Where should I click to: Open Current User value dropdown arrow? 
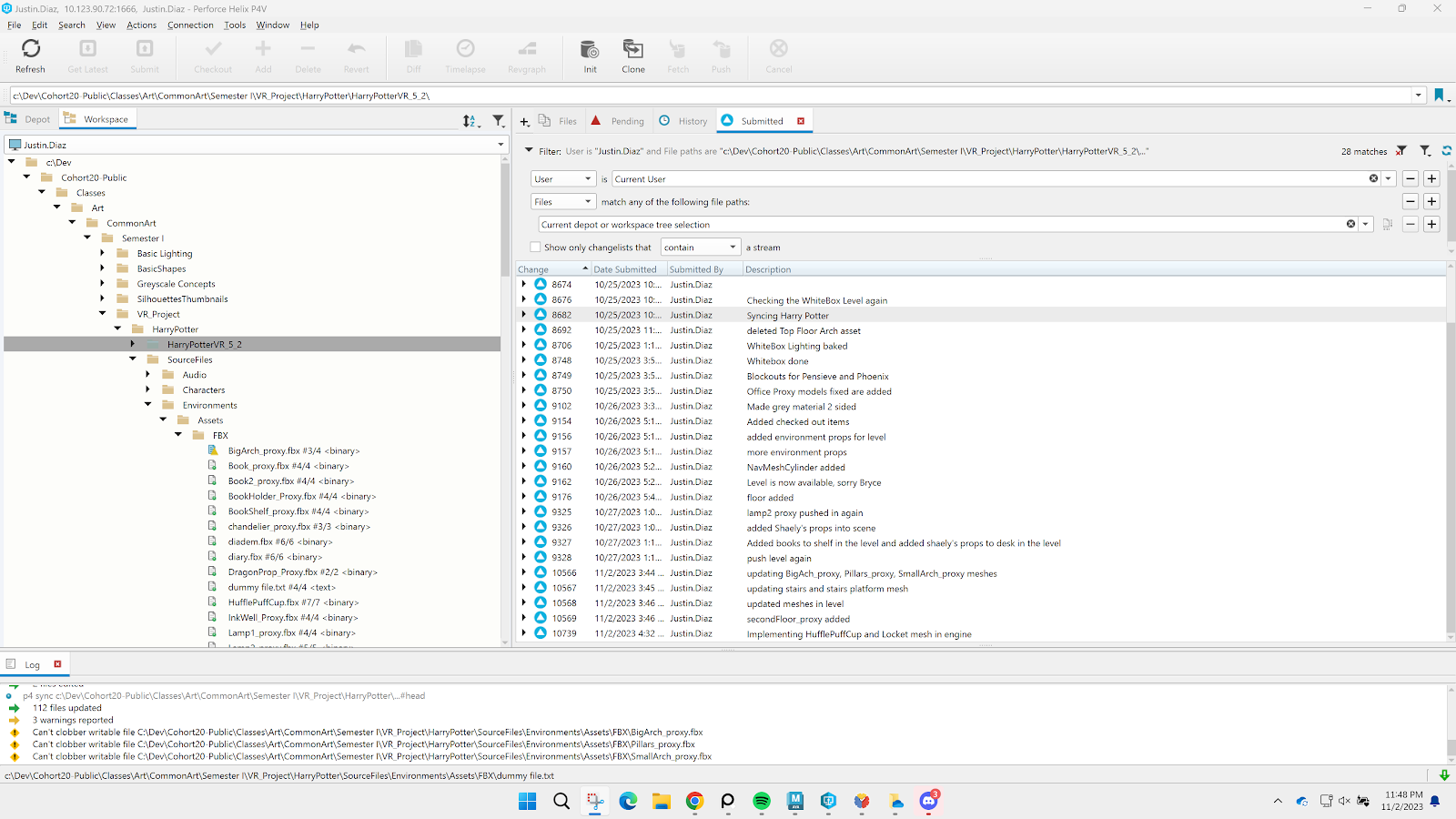[1388, 178]
